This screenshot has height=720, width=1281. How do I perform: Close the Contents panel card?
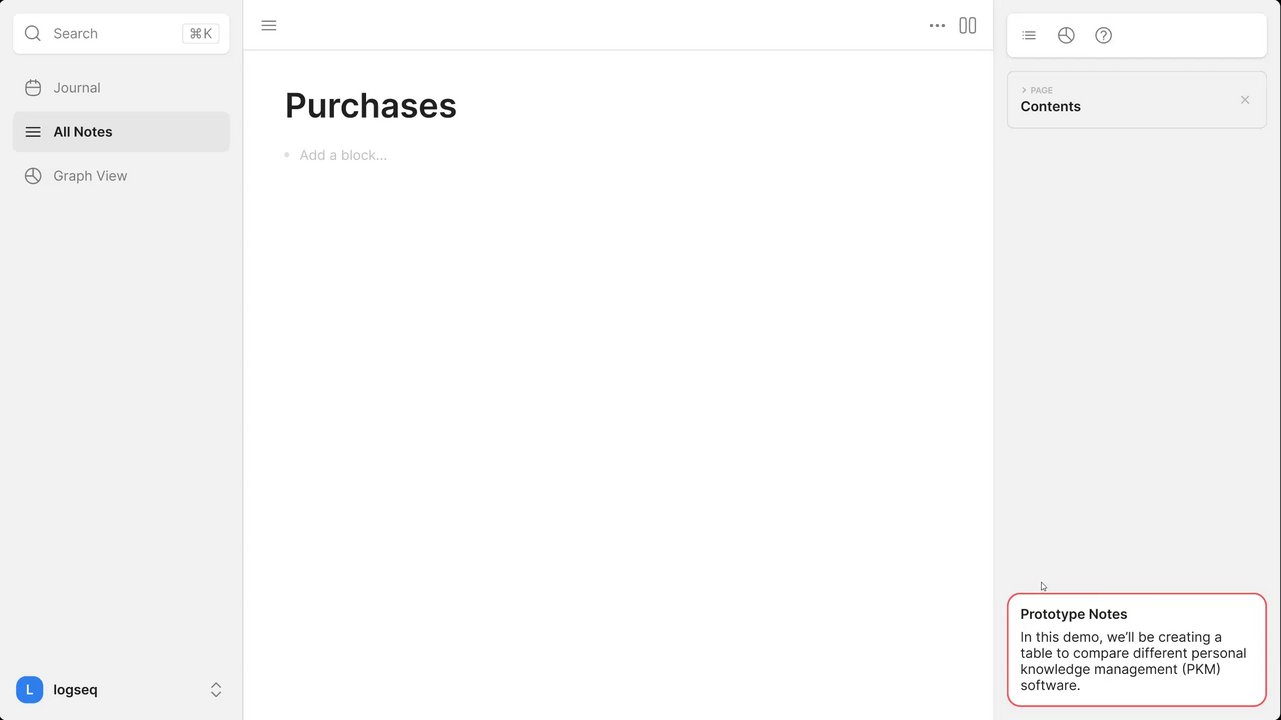[1245, 100]
